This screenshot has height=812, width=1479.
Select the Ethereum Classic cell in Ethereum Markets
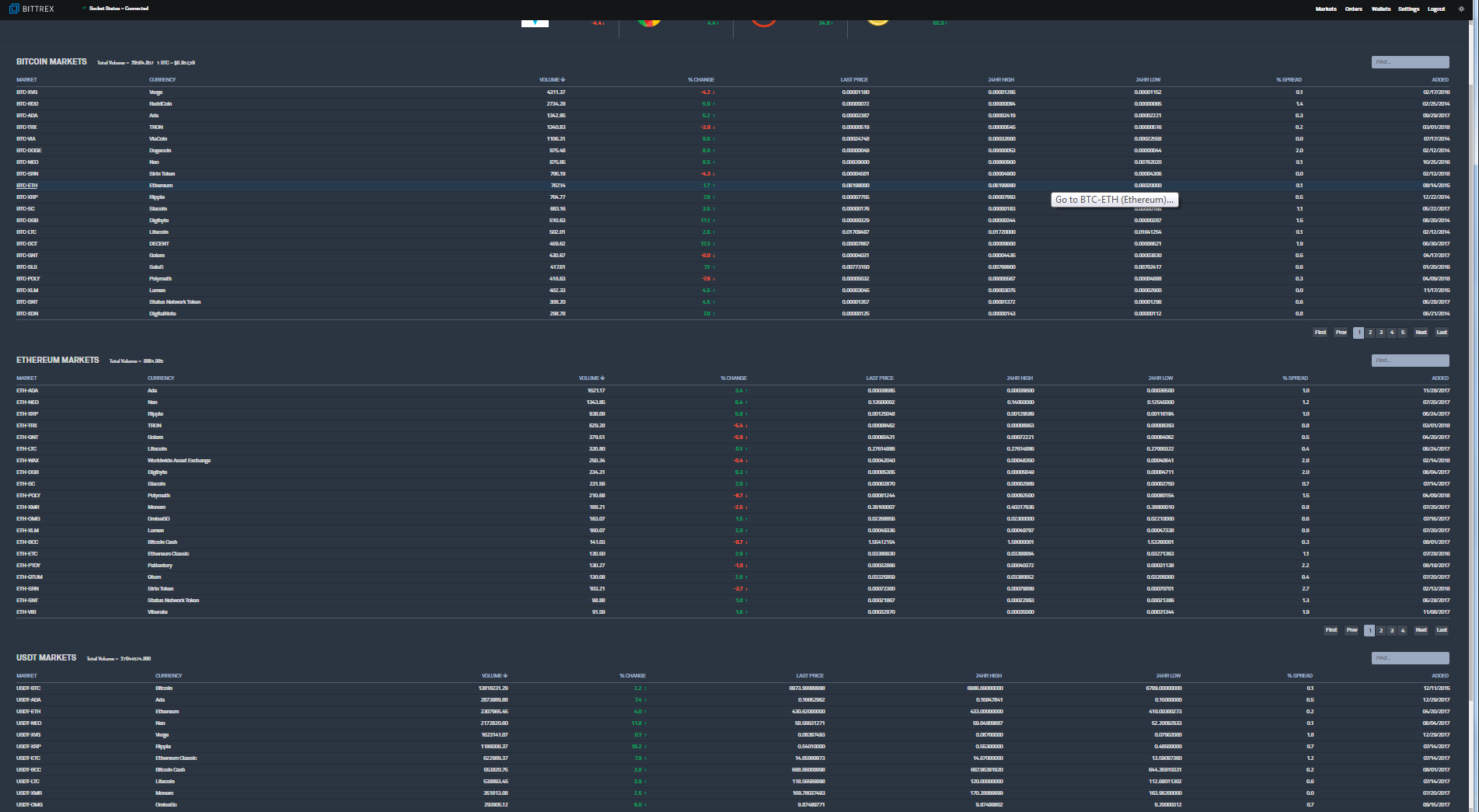pos(168,554)
